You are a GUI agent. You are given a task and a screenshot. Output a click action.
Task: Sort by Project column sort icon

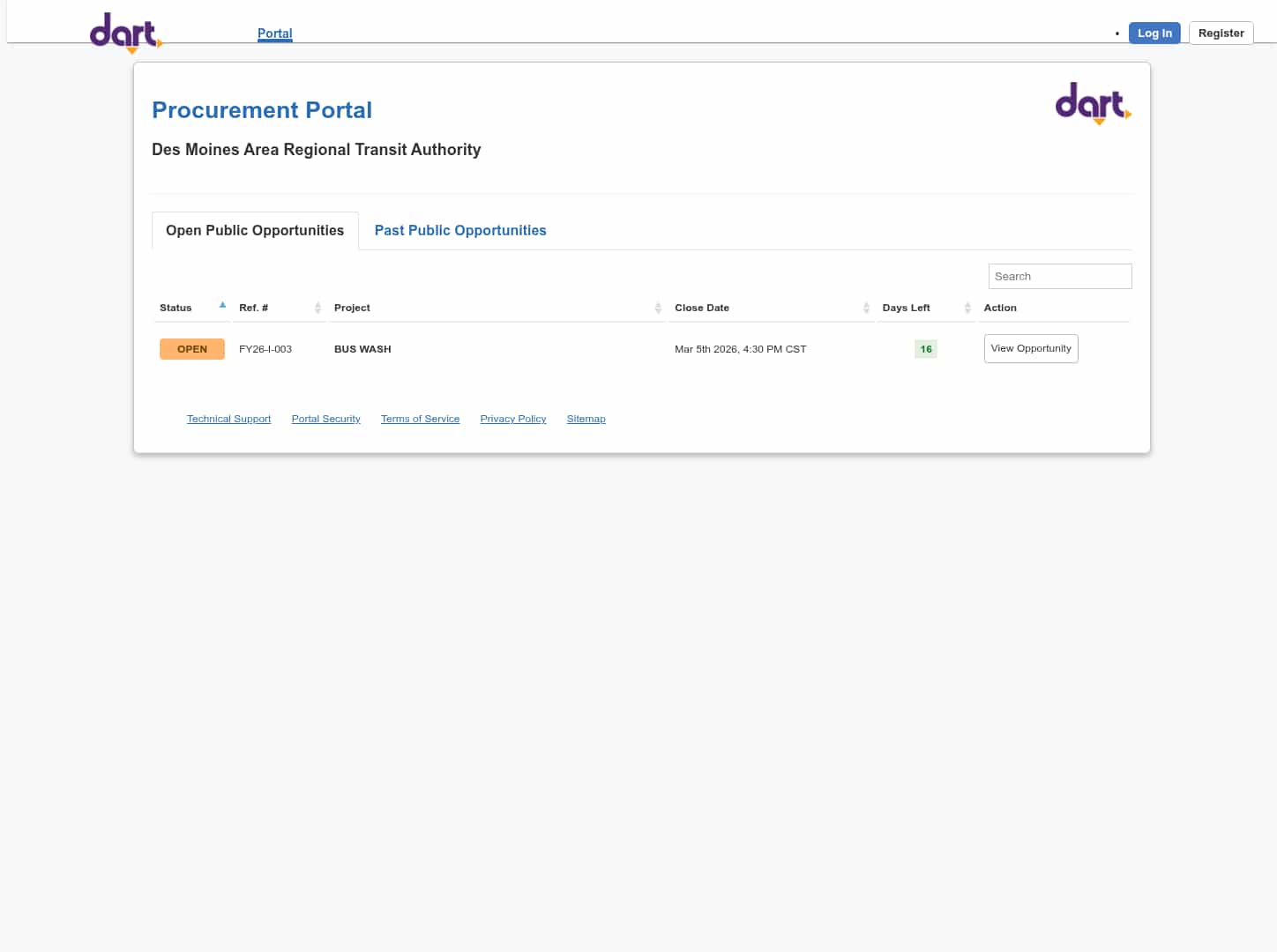[x=658, y=308]
